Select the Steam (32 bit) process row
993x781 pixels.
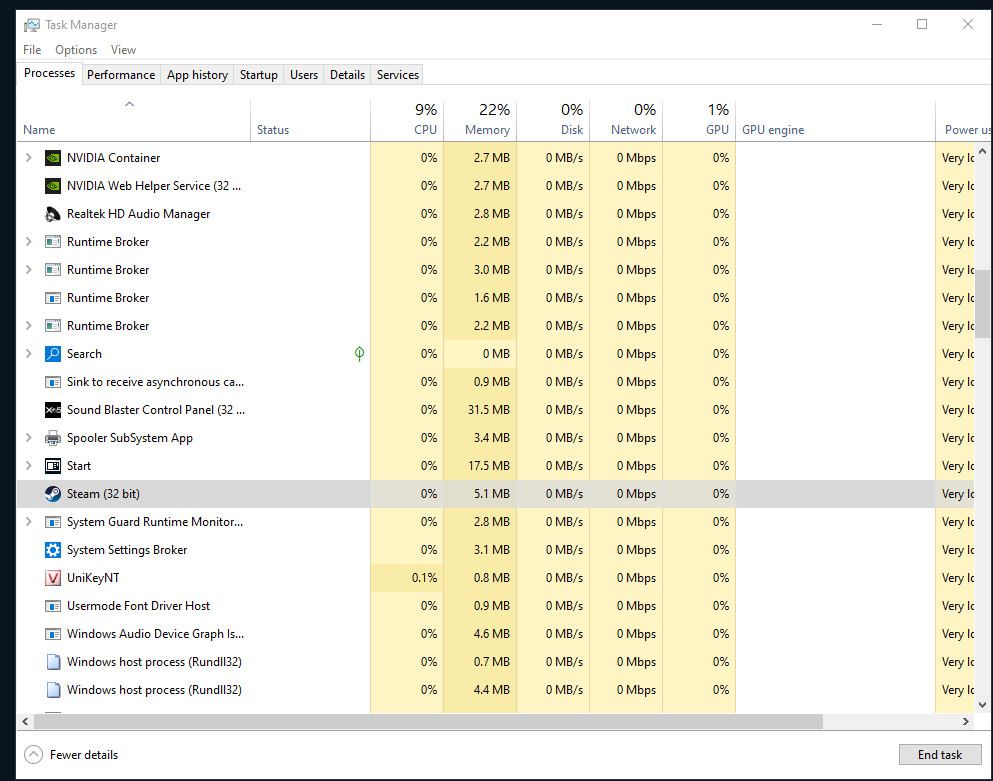(200, 493)
